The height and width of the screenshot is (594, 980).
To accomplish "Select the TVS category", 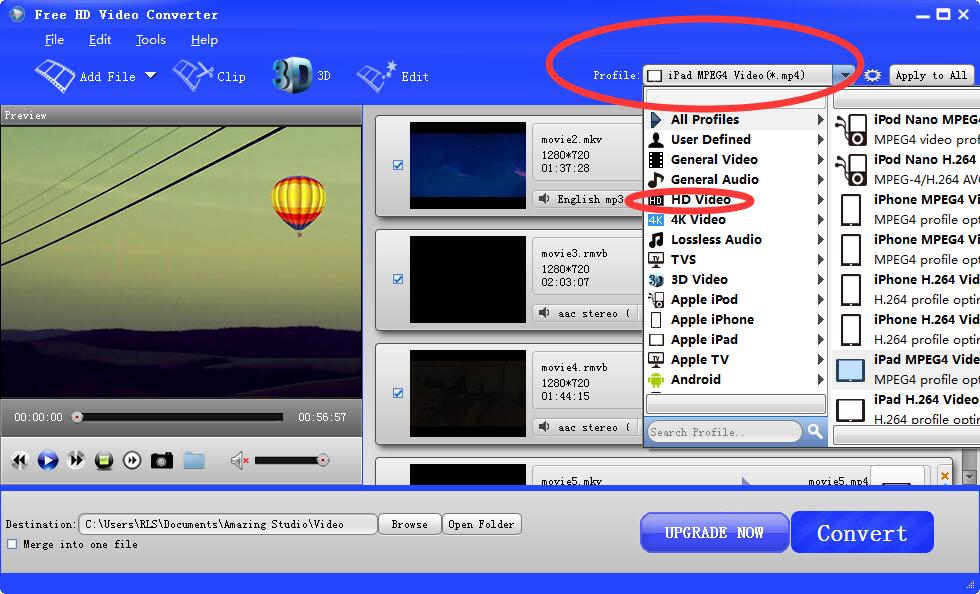I will 736,259.
